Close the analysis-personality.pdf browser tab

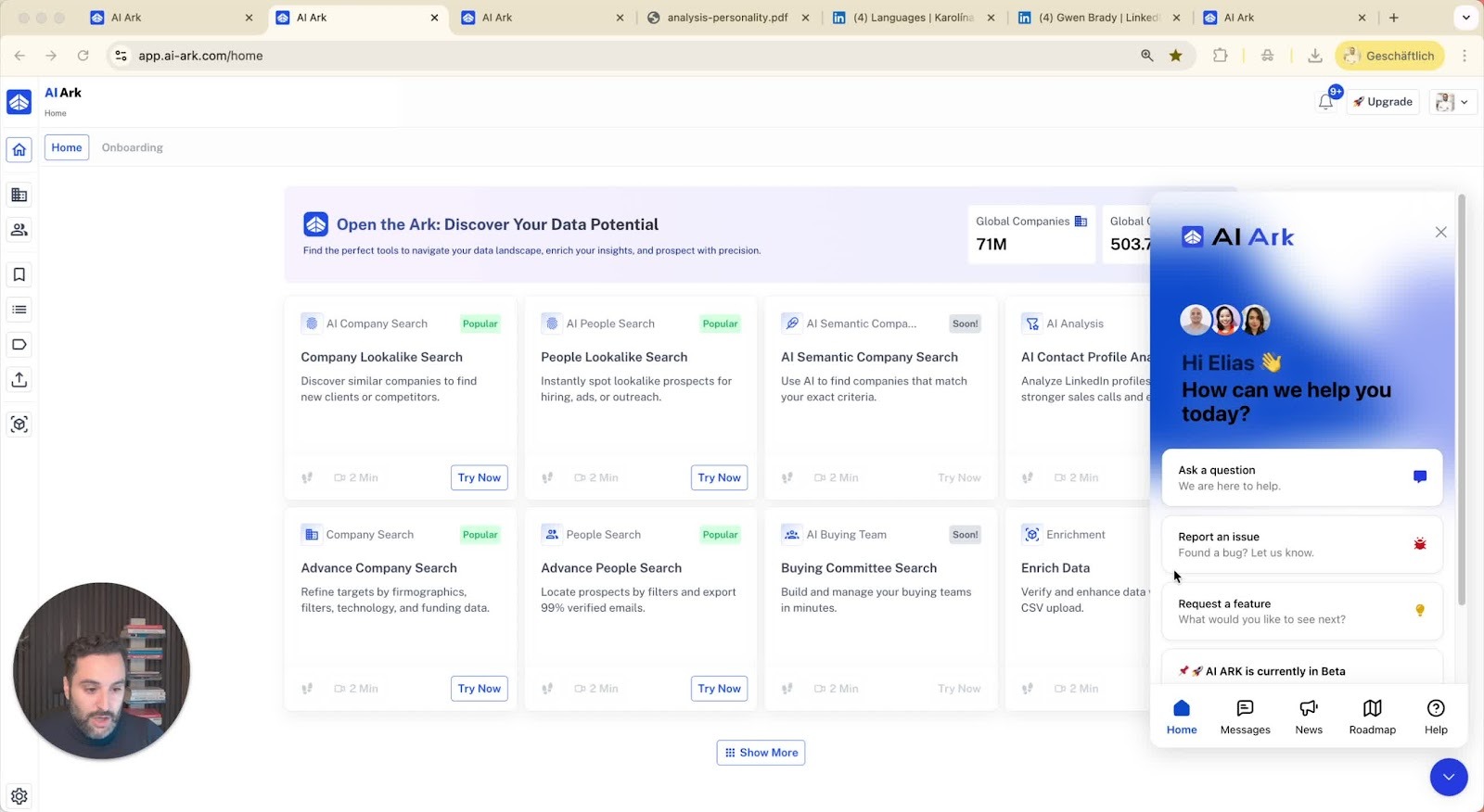pos(805,18)
